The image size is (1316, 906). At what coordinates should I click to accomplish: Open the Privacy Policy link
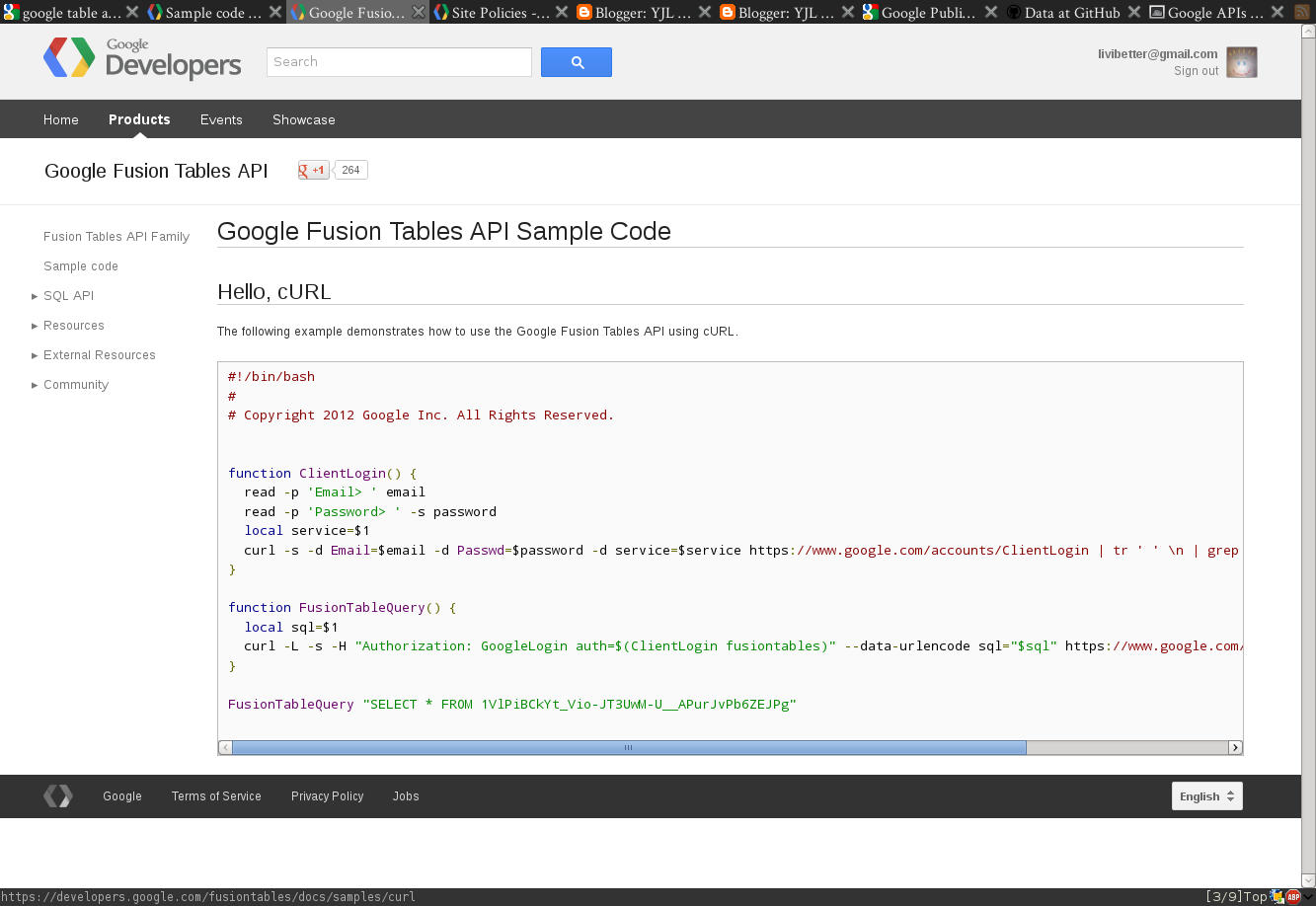point(327,796)
